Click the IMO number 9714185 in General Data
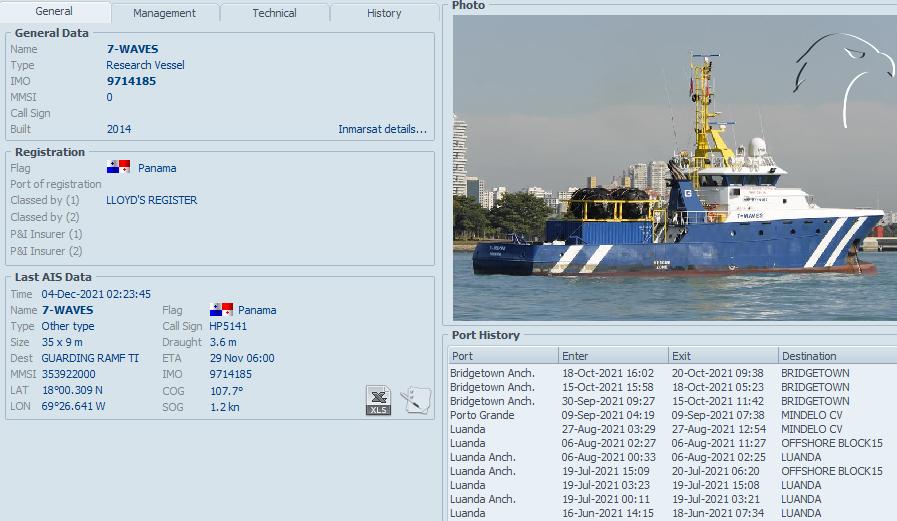 pyautogui.click(x=131, y=81)
